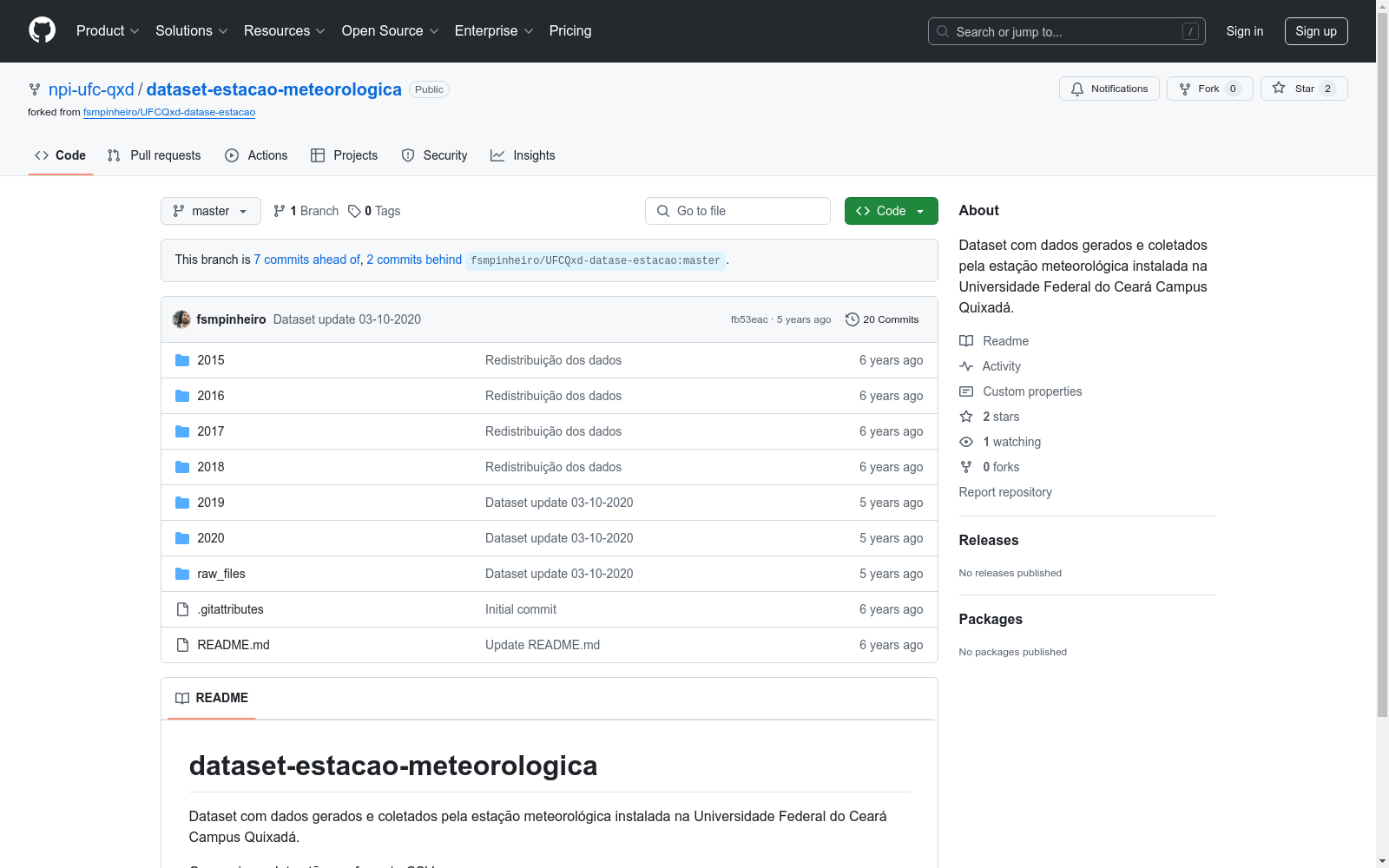Open the fsmpinheiro/UFCQxd-datase-estacao parent fork link

point(169,112)
